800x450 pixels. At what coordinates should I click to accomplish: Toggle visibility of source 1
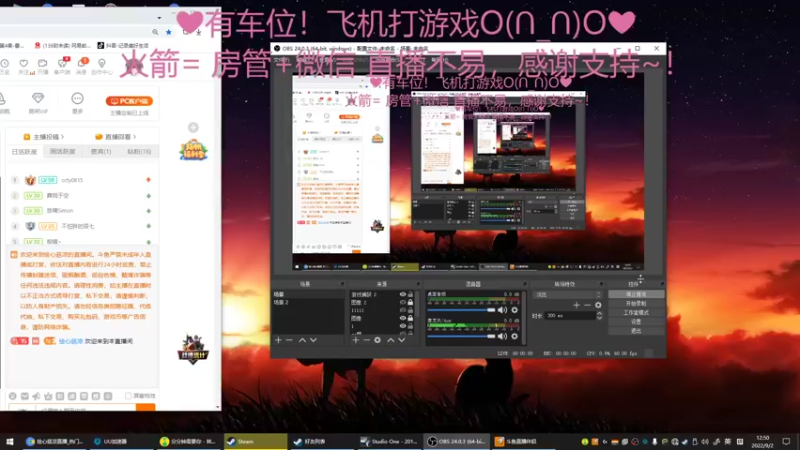[403, 326]
